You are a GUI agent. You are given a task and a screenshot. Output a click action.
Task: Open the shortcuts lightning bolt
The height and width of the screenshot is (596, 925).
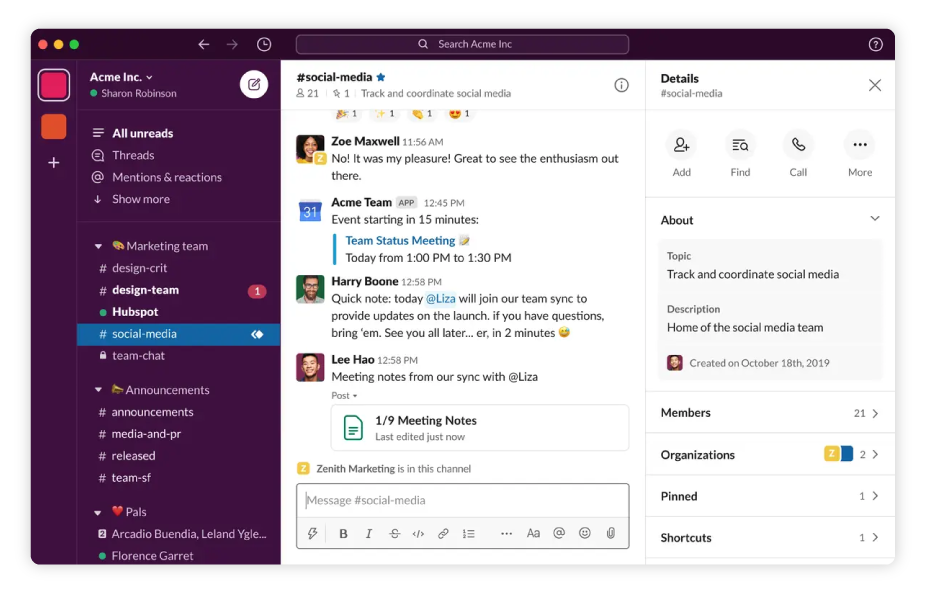(x=313, y=533)
